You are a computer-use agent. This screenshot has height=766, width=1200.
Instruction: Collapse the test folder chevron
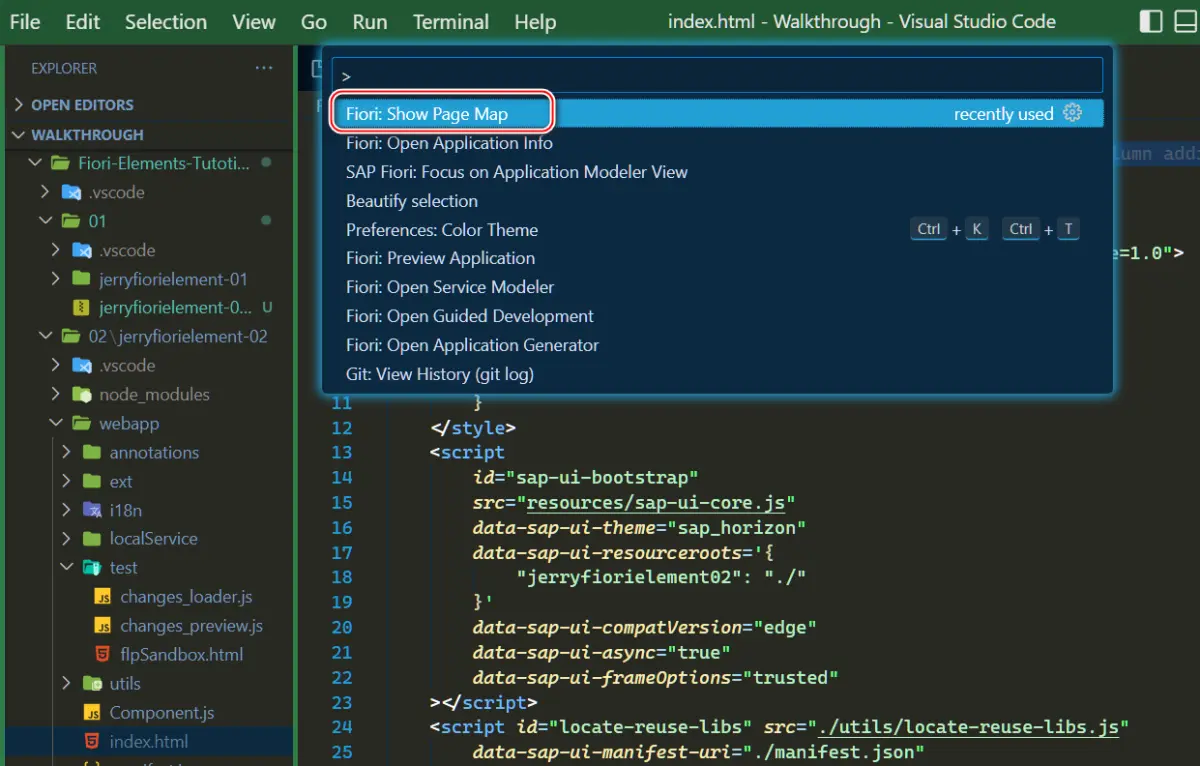coord(66,568)
